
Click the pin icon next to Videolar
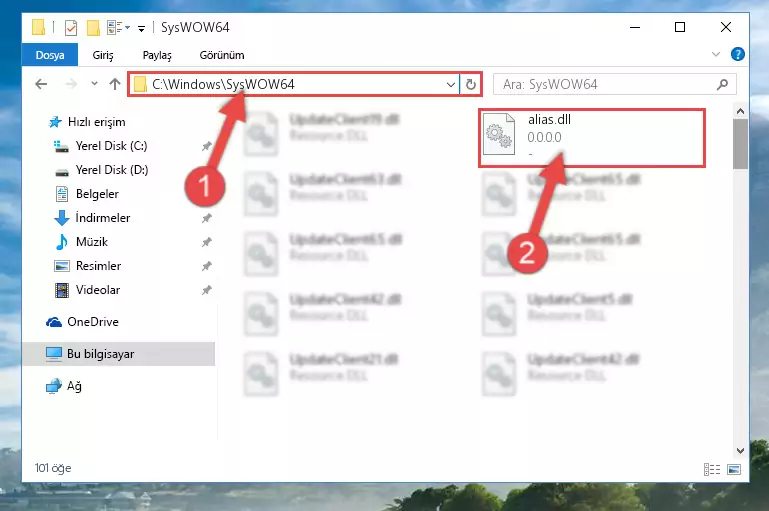[x=206, y=290]
